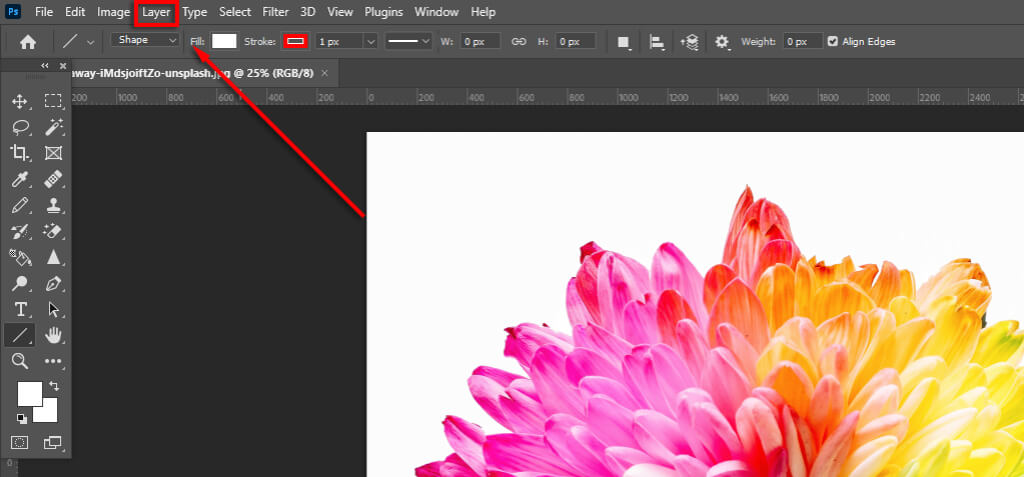This screenshot has width=1024, height=477.
Task: Open the Shape tool mode dropdown
Action: 146,41
